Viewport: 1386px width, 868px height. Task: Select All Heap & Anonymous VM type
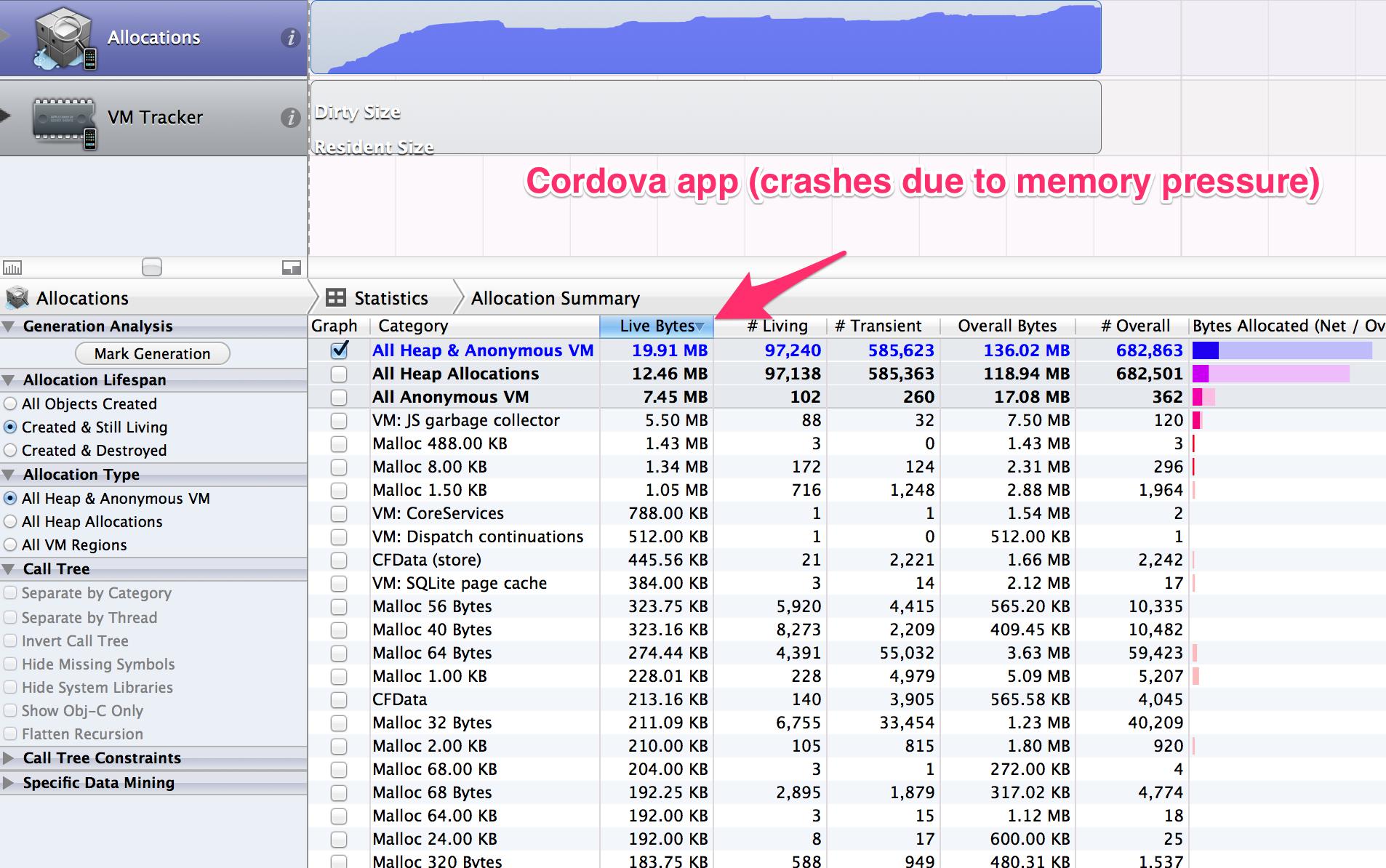(10, 498)
